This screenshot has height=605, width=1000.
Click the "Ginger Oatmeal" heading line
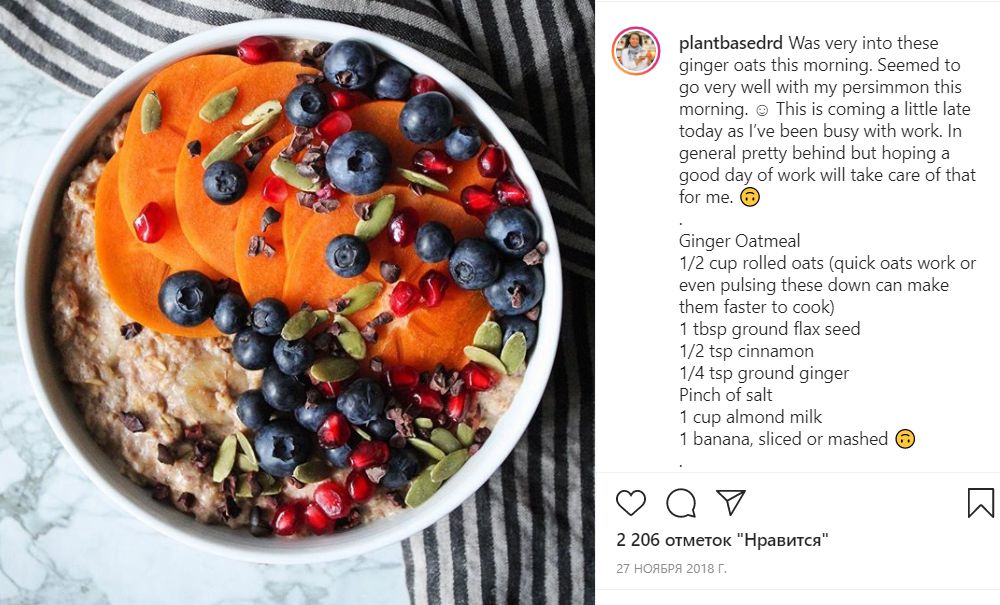(x=739, y=241)
